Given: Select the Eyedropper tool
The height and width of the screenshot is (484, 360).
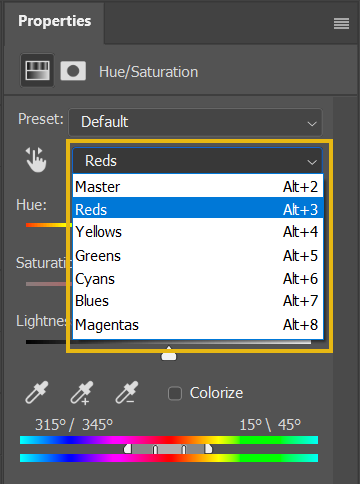Looking at the screenshot, I should [37, 392].
